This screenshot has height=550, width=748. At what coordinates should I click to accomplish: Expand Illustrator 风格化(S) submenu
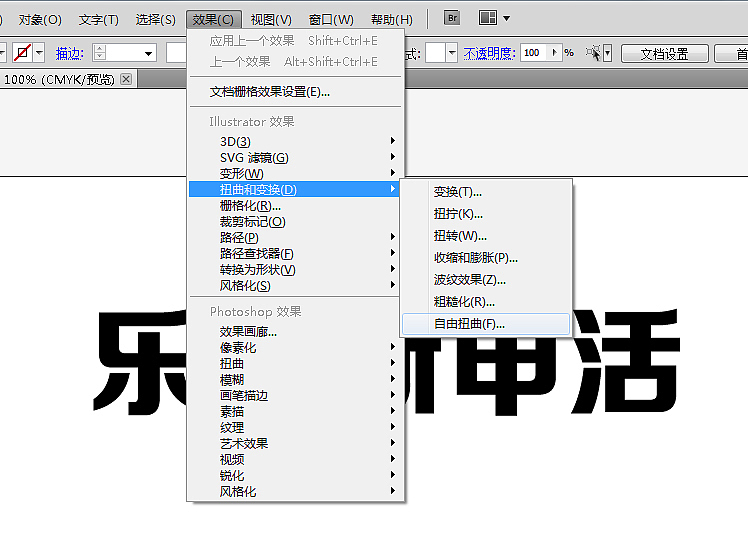click(294, 286)
